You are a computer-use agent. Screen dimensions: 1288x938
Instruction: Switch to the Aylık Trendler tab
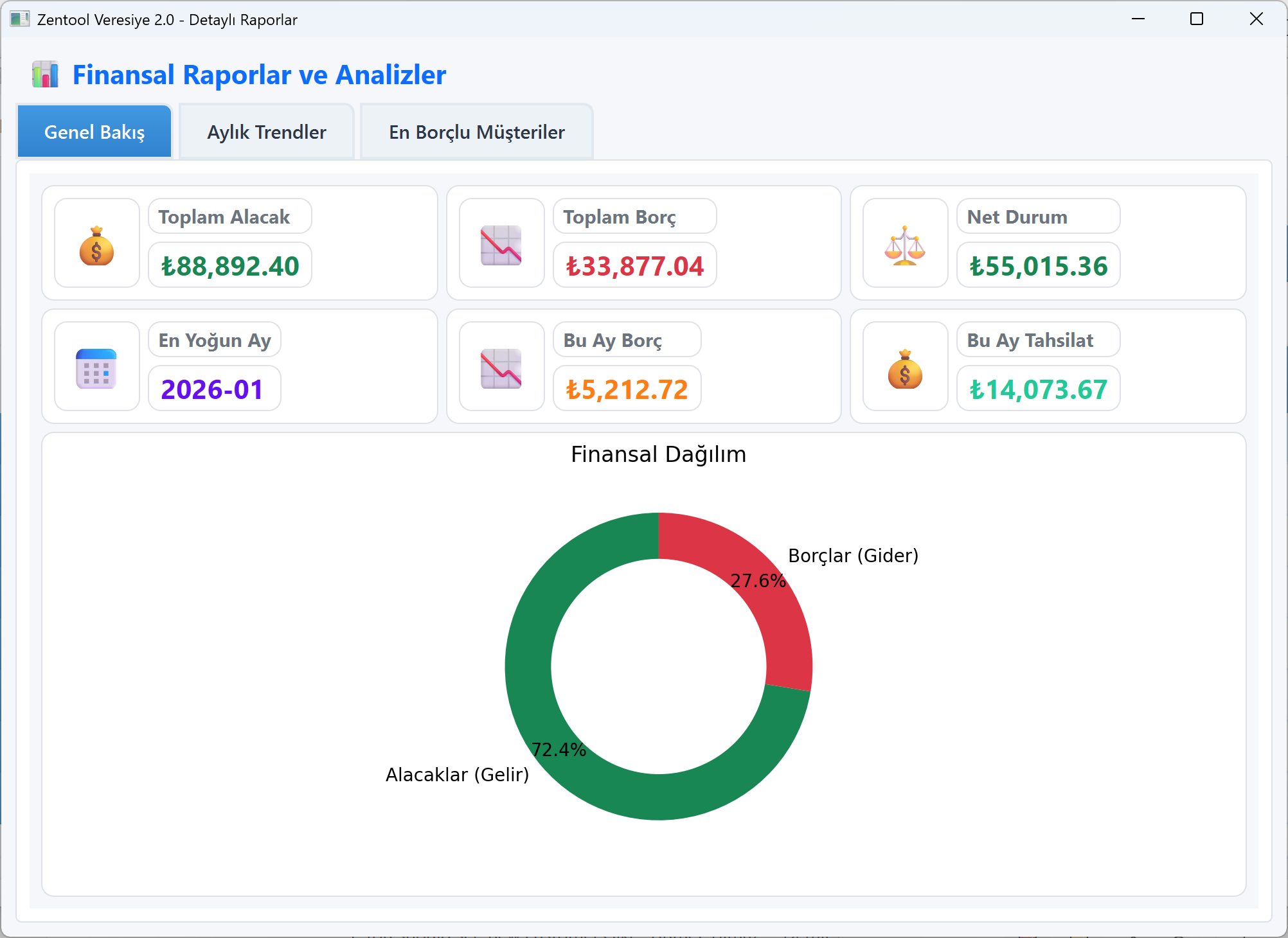[267, 132]
